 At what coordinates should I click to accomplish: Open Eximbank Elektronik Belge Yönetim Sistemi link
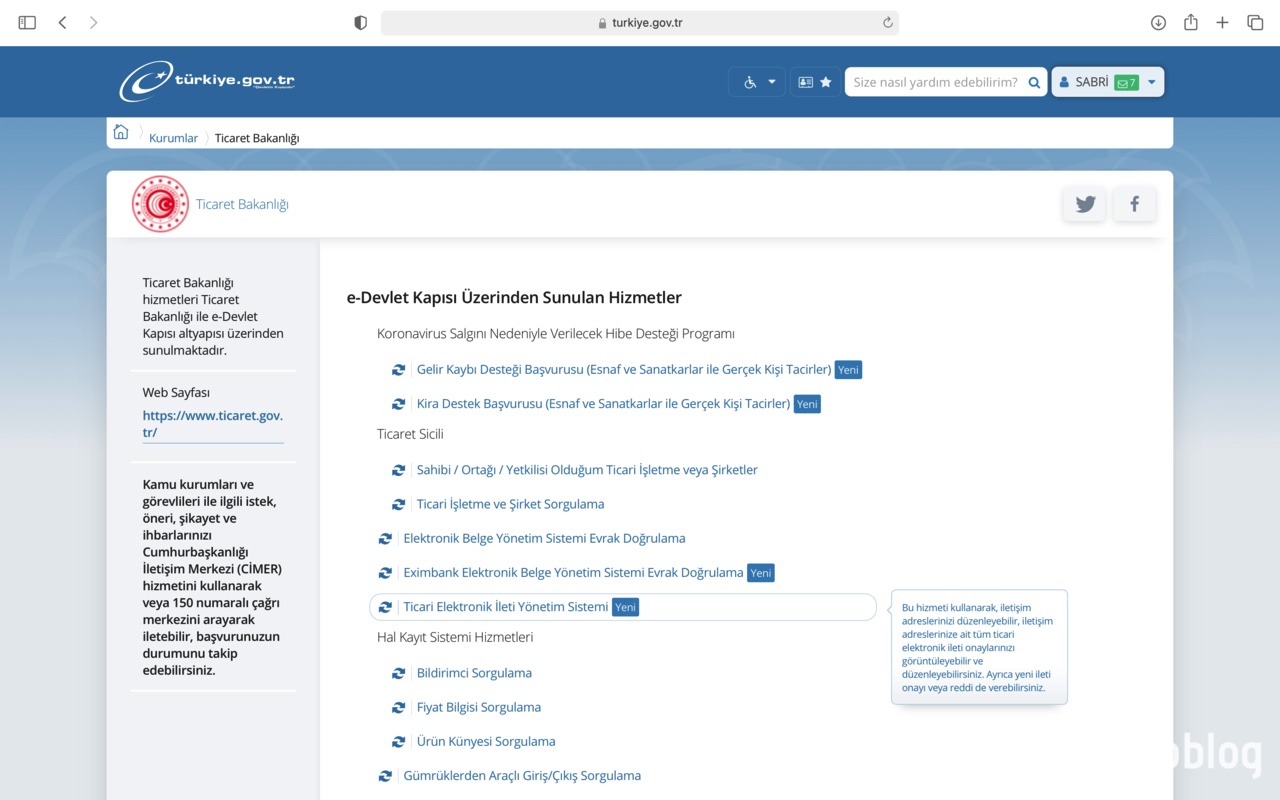(x=573, y=573)
